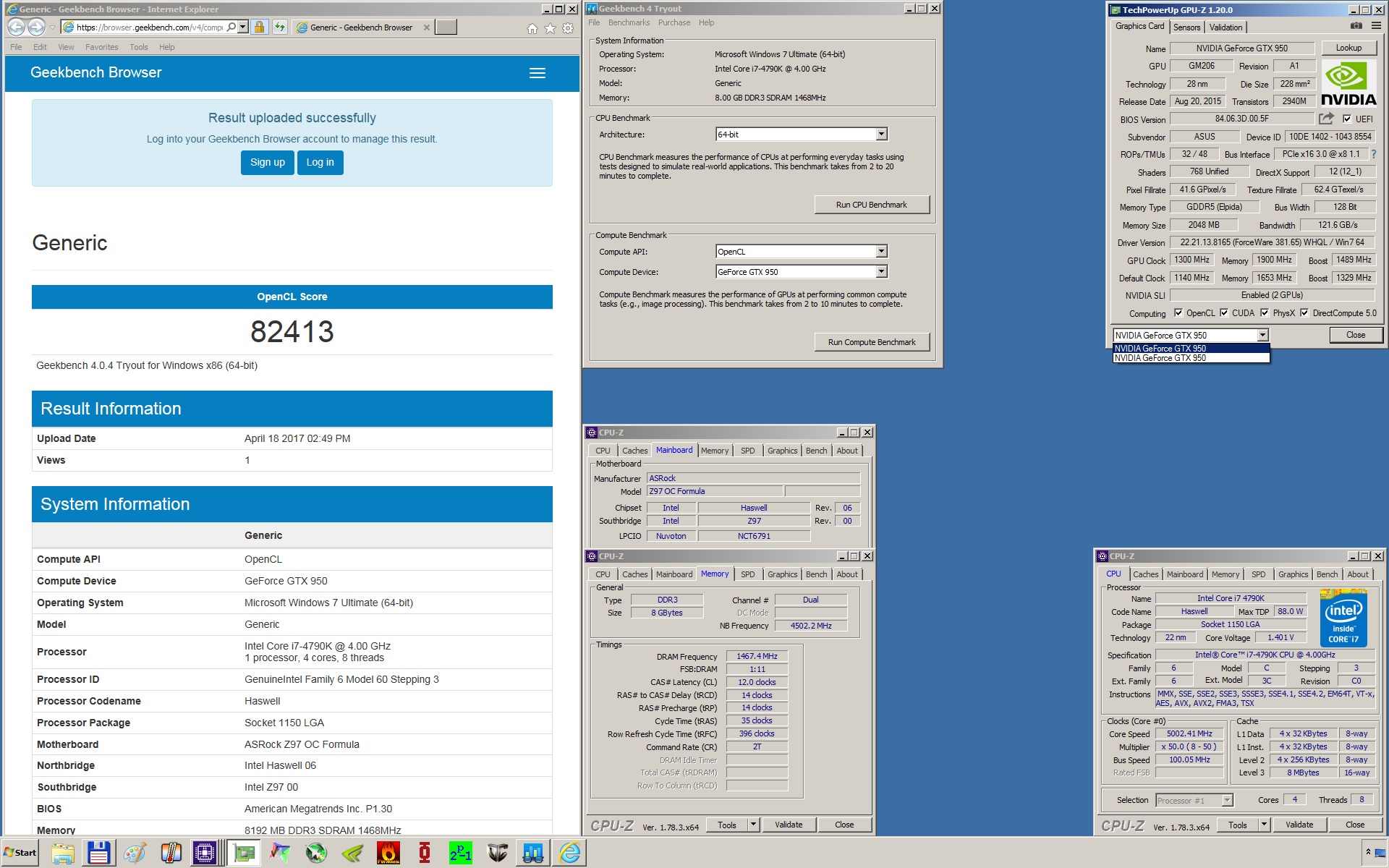
Task: Switch to the Validation tab in GPU-Z
Action: click(x=1226, y=27)
